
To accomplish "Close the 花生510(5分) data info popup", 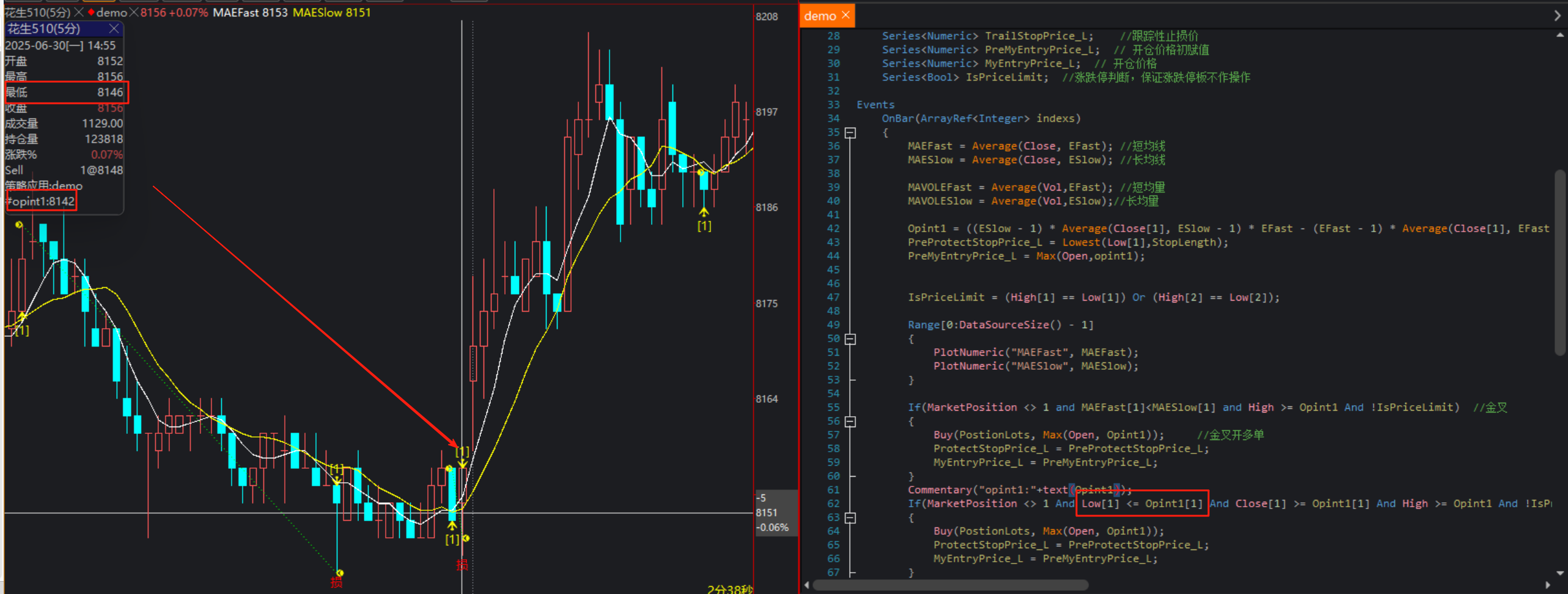I will coord(114,29).
